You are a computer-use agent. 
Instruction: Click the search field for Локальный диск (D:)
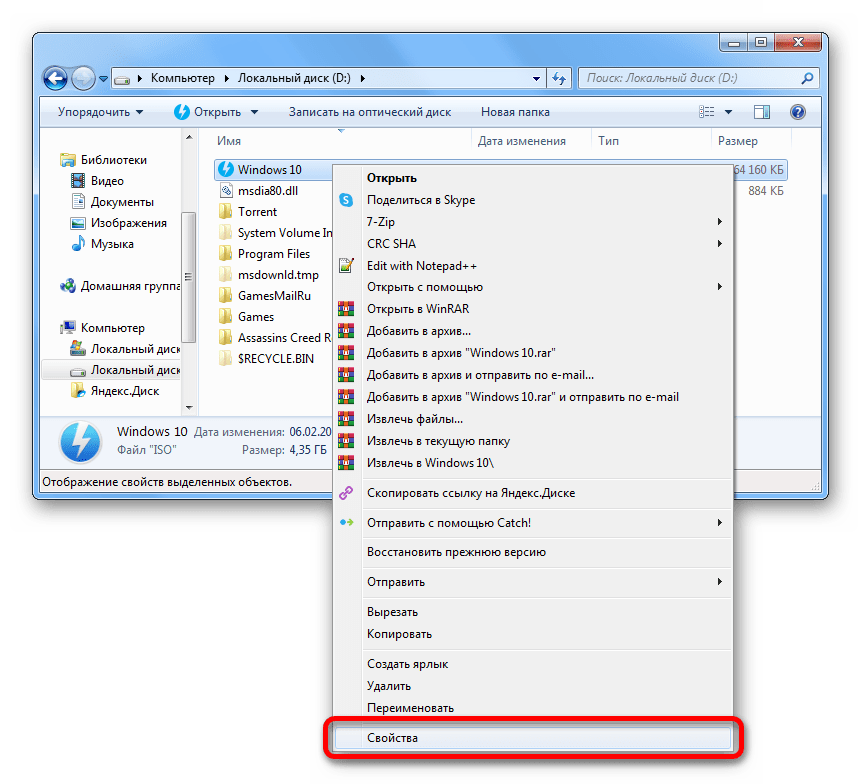tap(690, 77)
